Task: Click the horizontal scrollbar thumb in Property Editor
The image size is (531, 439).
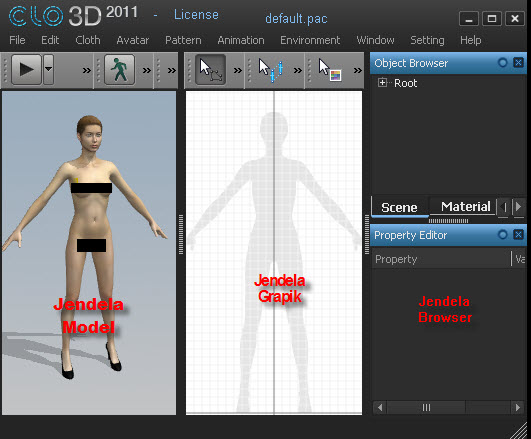Action: click(426, 407)
